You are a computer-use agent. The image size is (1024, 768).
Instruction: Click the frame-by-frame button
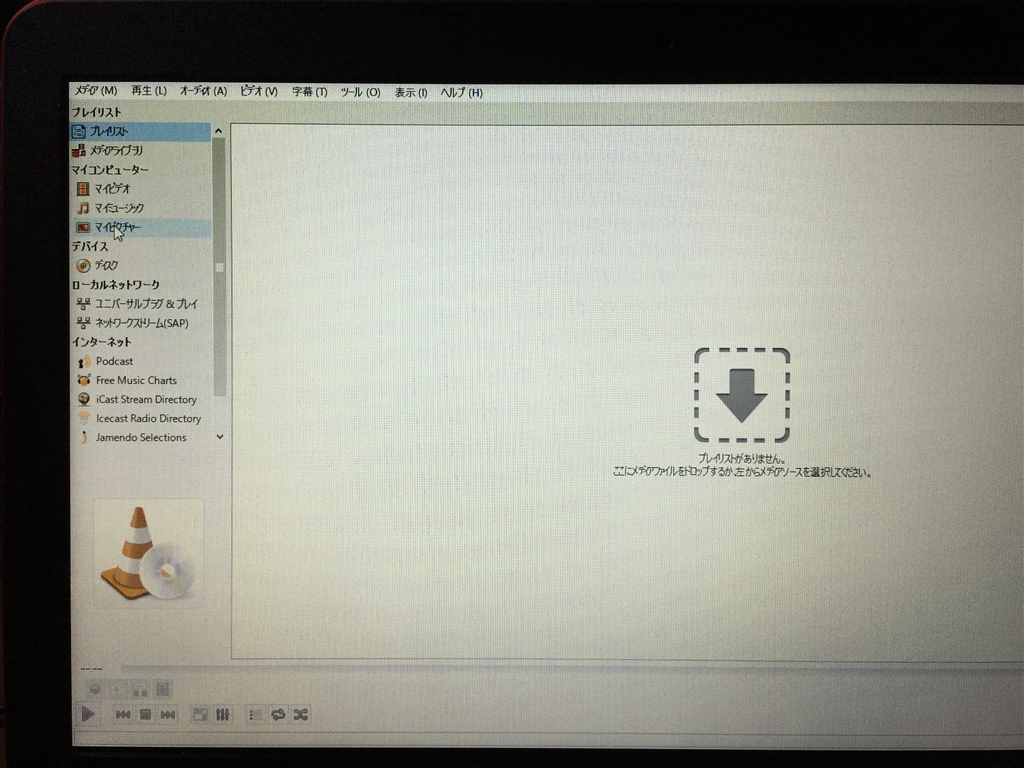(x=162, y=689)
